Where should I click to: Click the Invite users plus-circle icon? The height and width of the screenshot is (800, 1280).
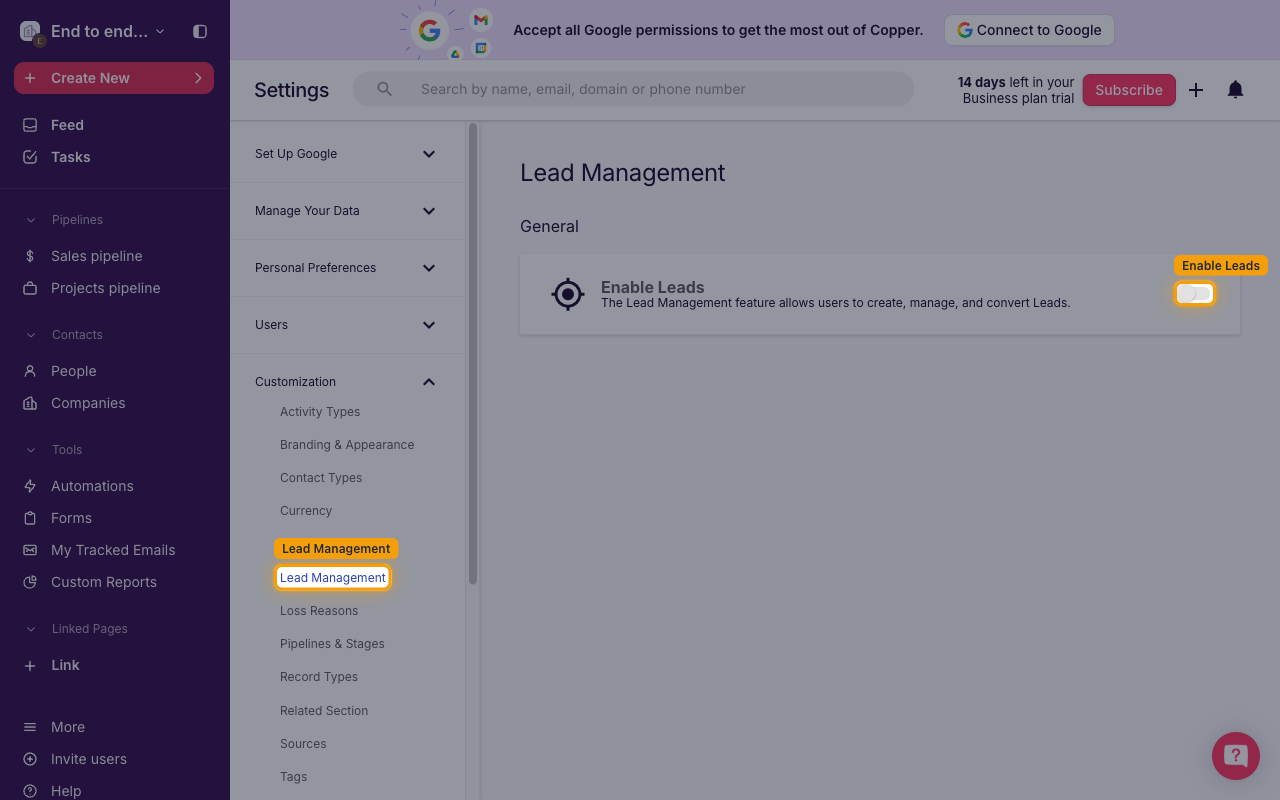point(30,759)
